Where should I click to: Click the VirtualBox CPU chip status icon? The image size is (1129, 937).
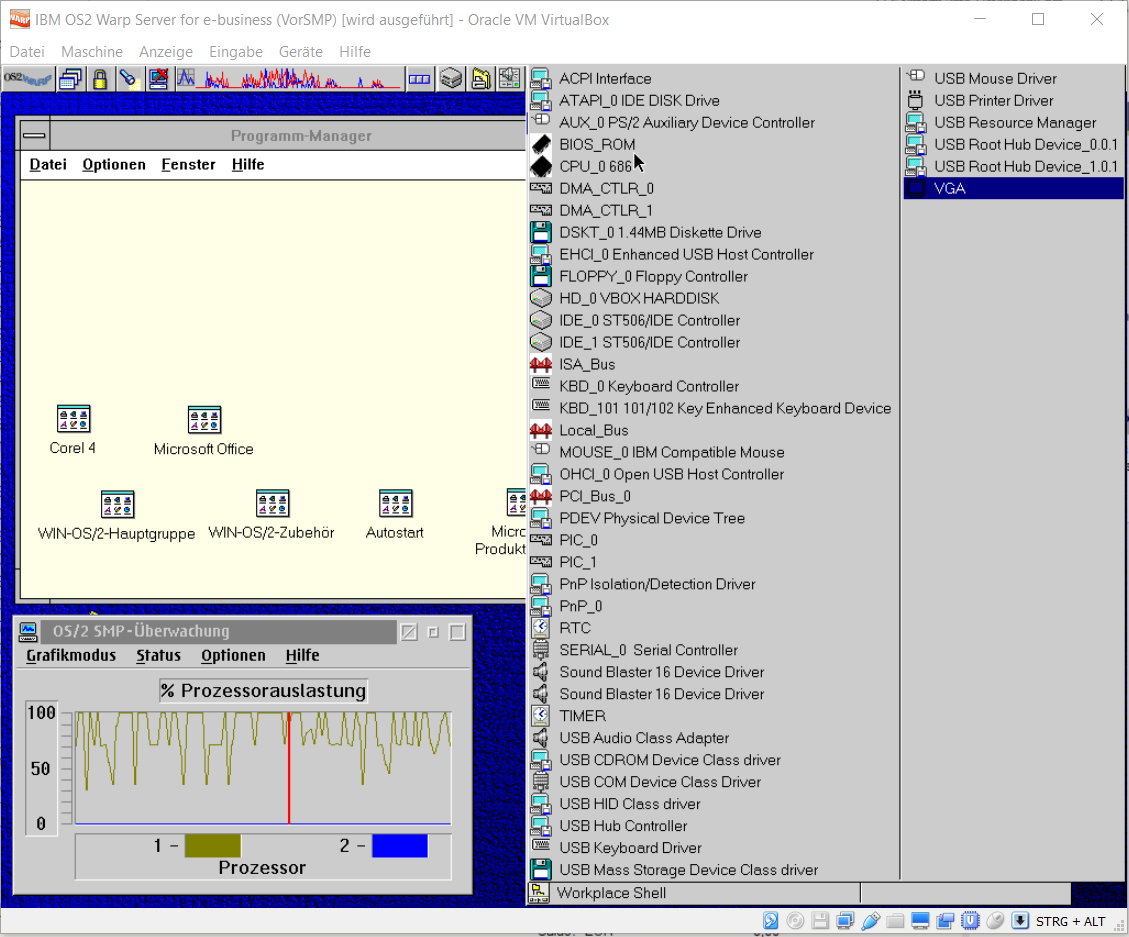[x=971, y=921]
